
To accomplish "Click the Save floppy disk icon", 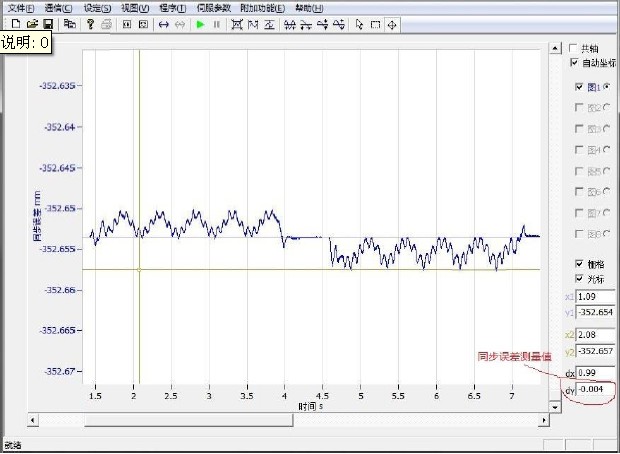I will [46, 23].
